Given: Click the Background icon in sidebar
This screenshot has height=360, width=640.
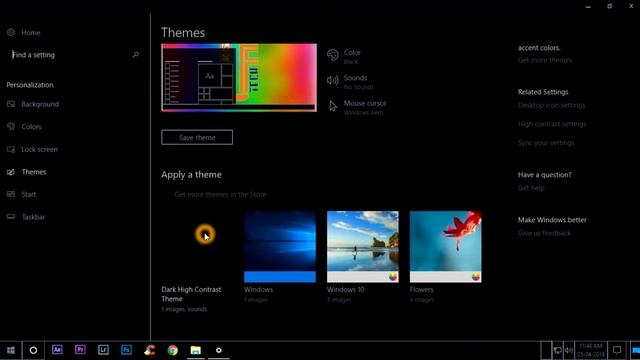Looking at the screenshot, I should tap(11, 104).
